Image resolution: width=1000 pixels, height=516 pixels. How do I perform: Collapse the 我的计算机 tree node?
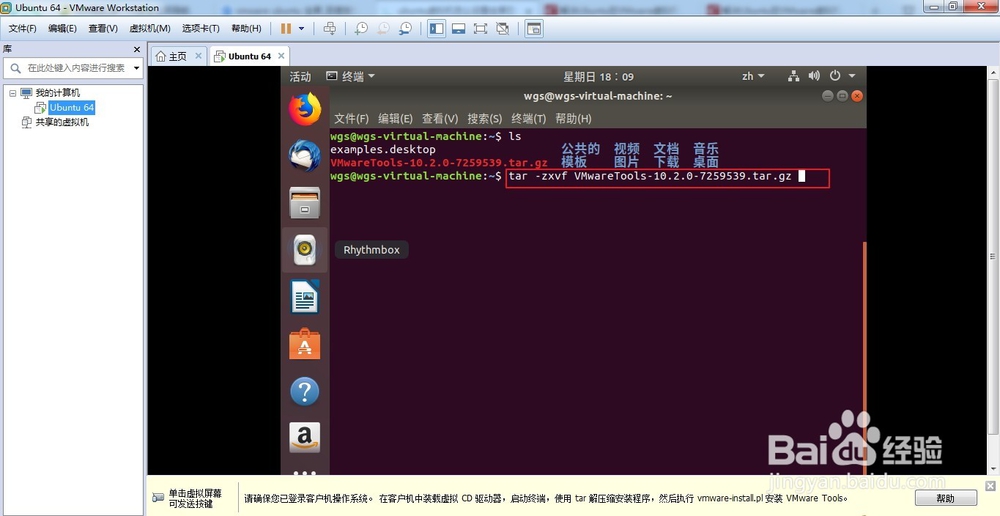point(12,93)
